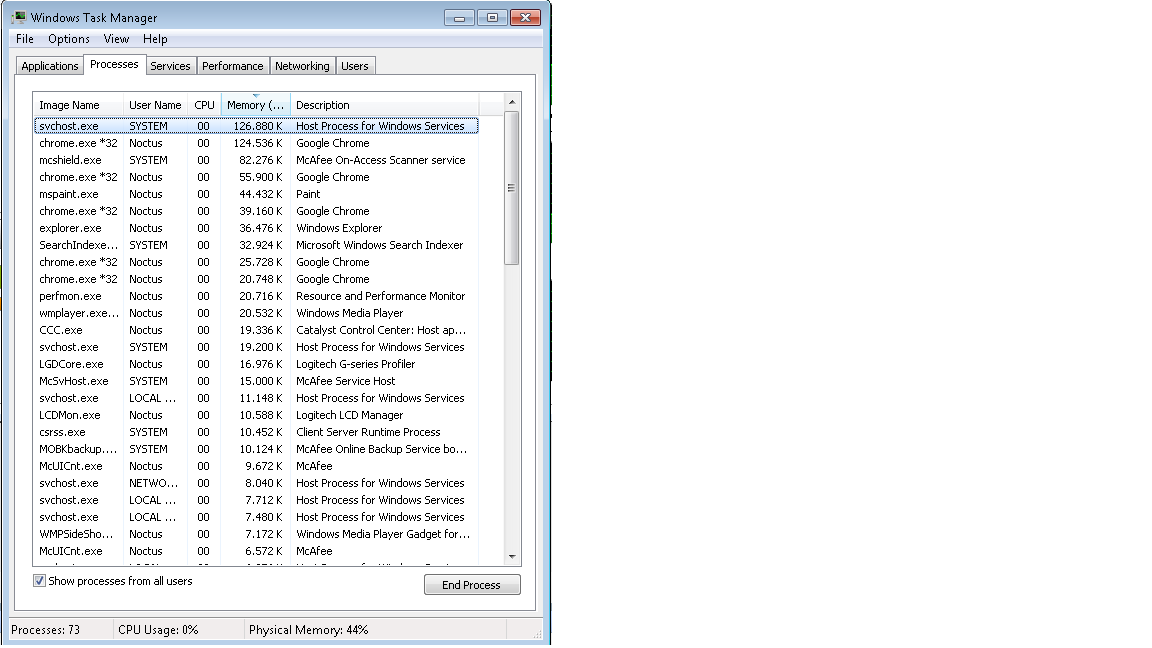1152x648 pixels.
Task: Select svchost.exe using 126.880 K memory
Action: coord(256,126)
